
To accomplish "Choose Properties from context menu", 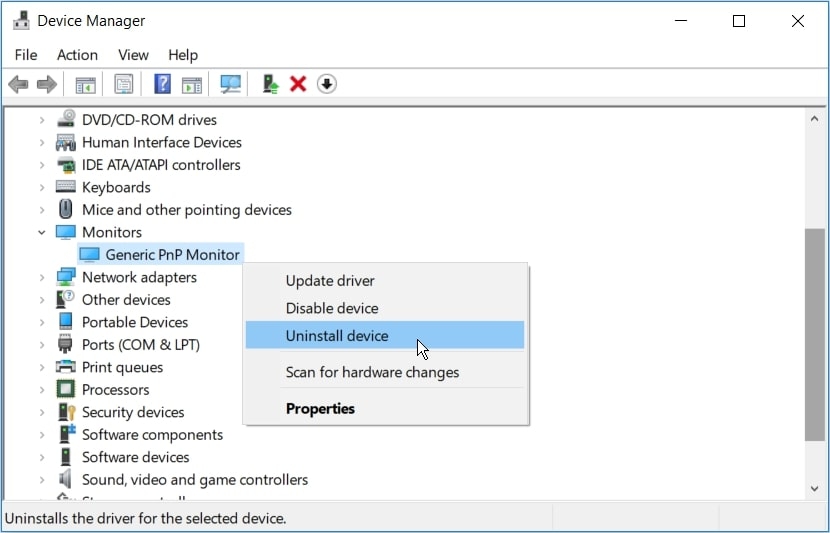I will click(x=385, y=409).
